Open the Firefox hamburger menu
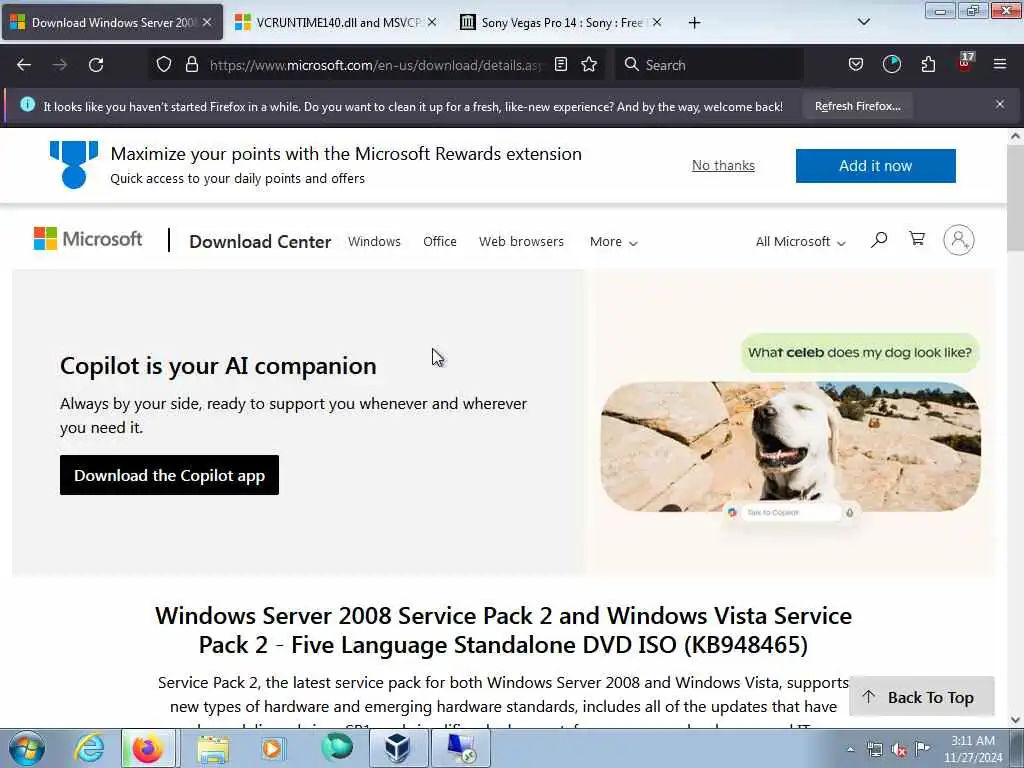 (x=1000, y=65)
